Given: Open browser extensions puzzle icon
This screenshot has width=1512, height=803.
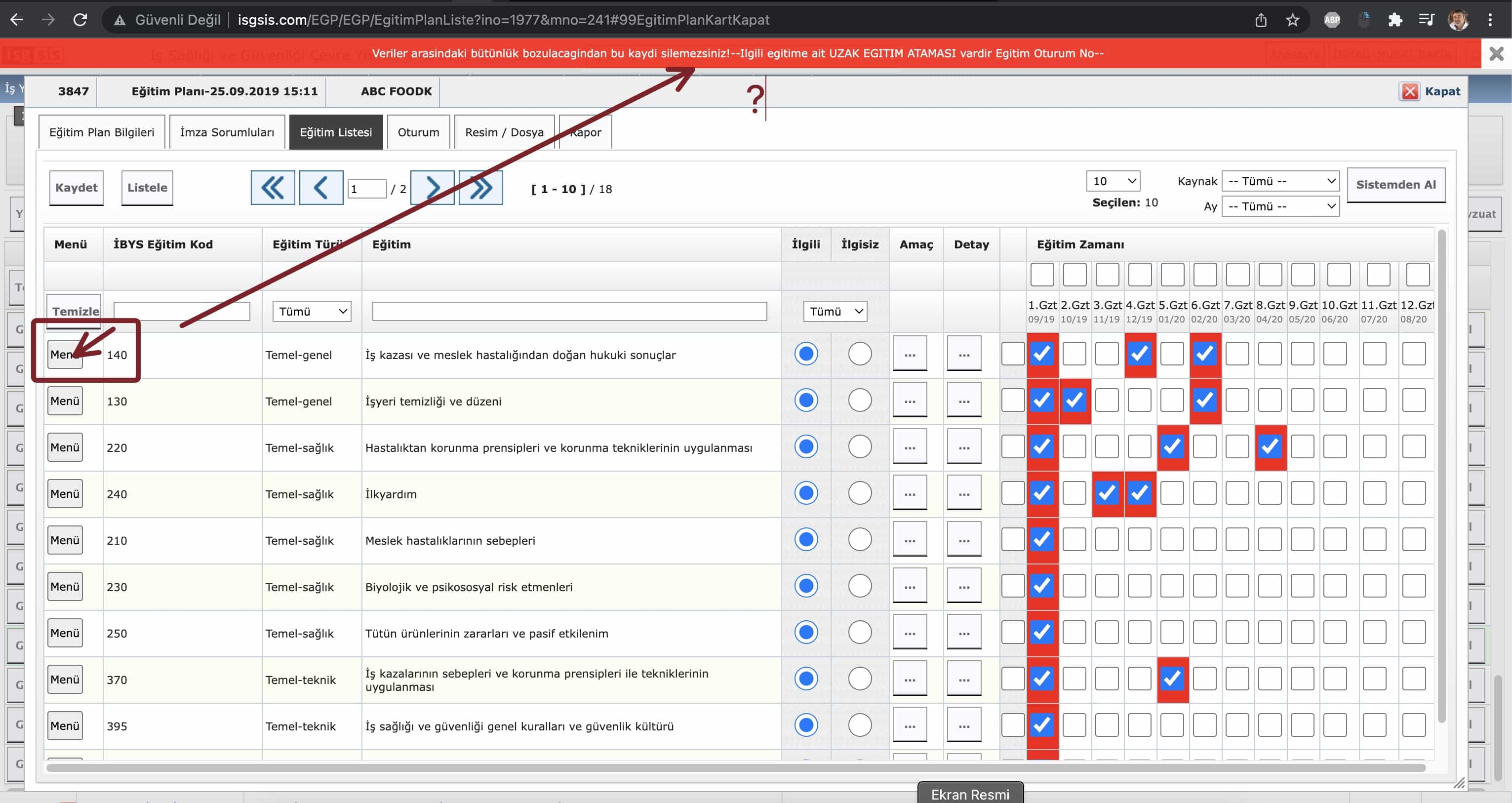Looking at the screenshot, I should (x=1395, y=20).
